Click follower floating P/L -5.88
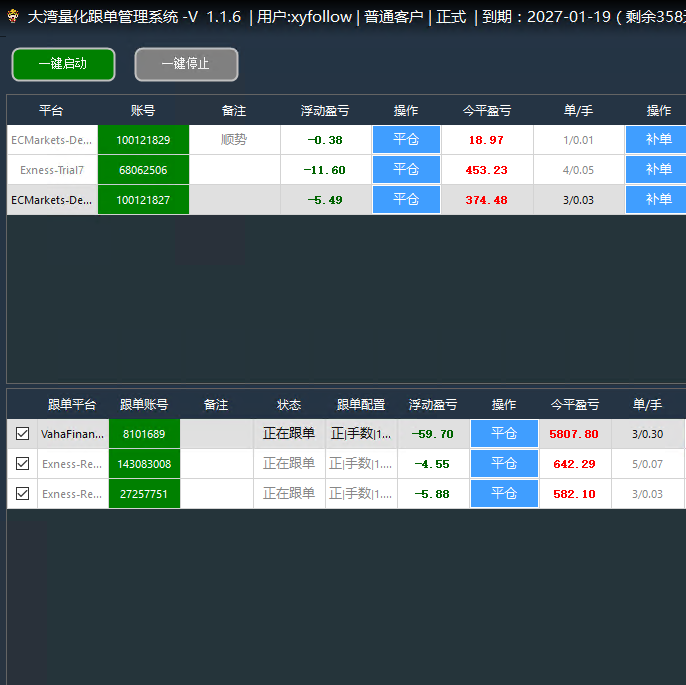 [x=433, y=494]
